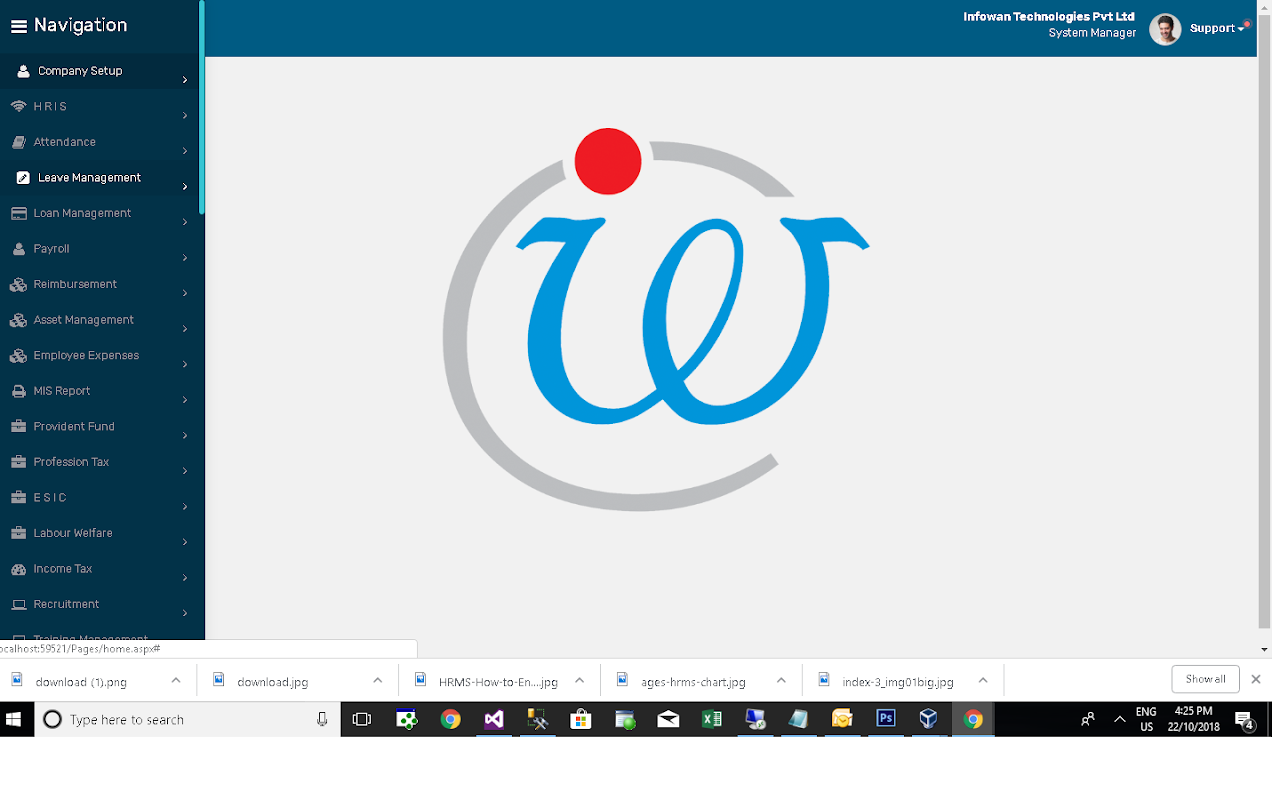Viewport: 1280px width, 800px height.
Task: Click the Loan Management card icon
Action: (x=18, y=213)
